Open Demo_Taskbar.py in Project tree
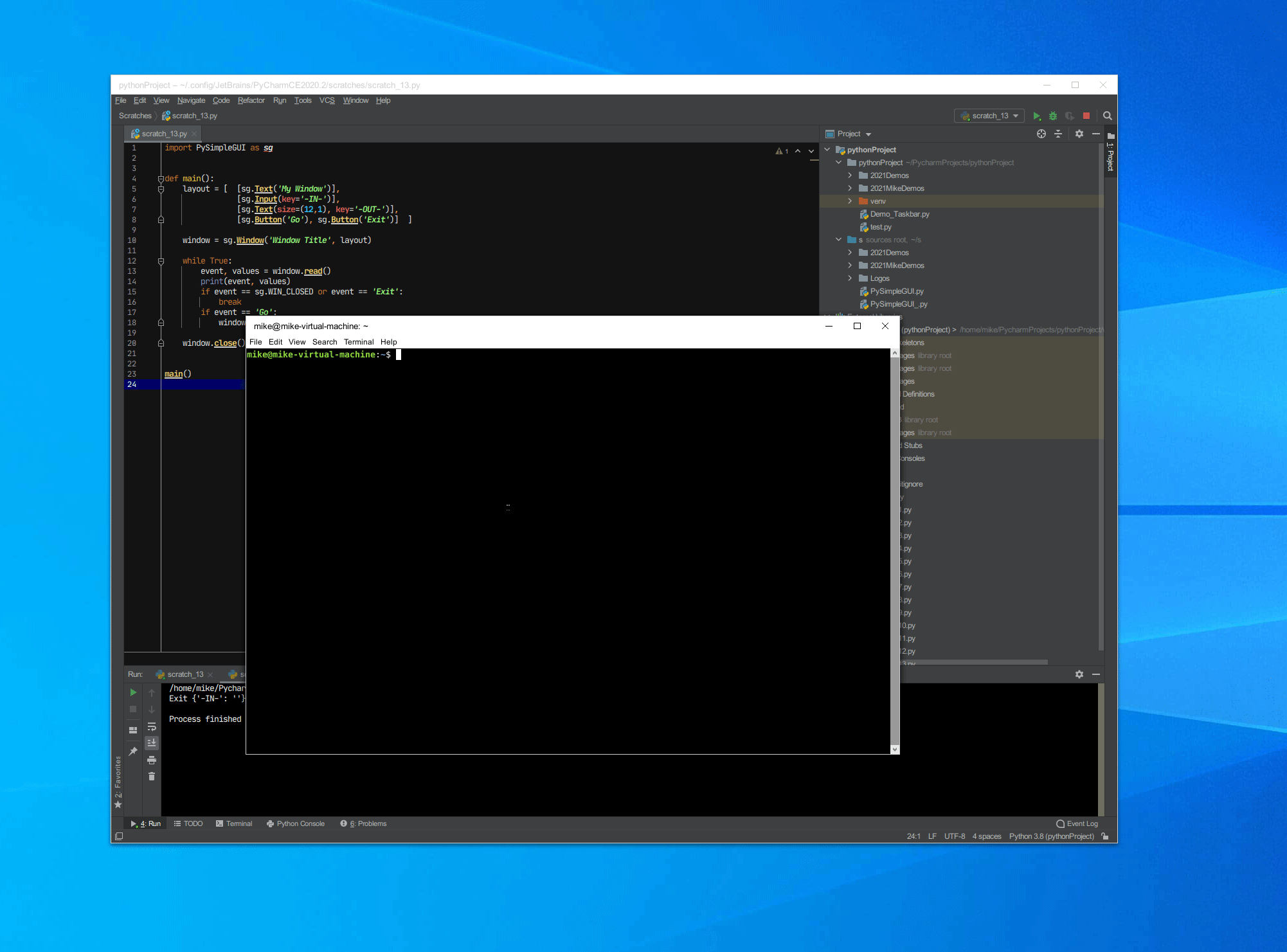The width and height of the screenshot is (1287, 952). coord(894,214)
